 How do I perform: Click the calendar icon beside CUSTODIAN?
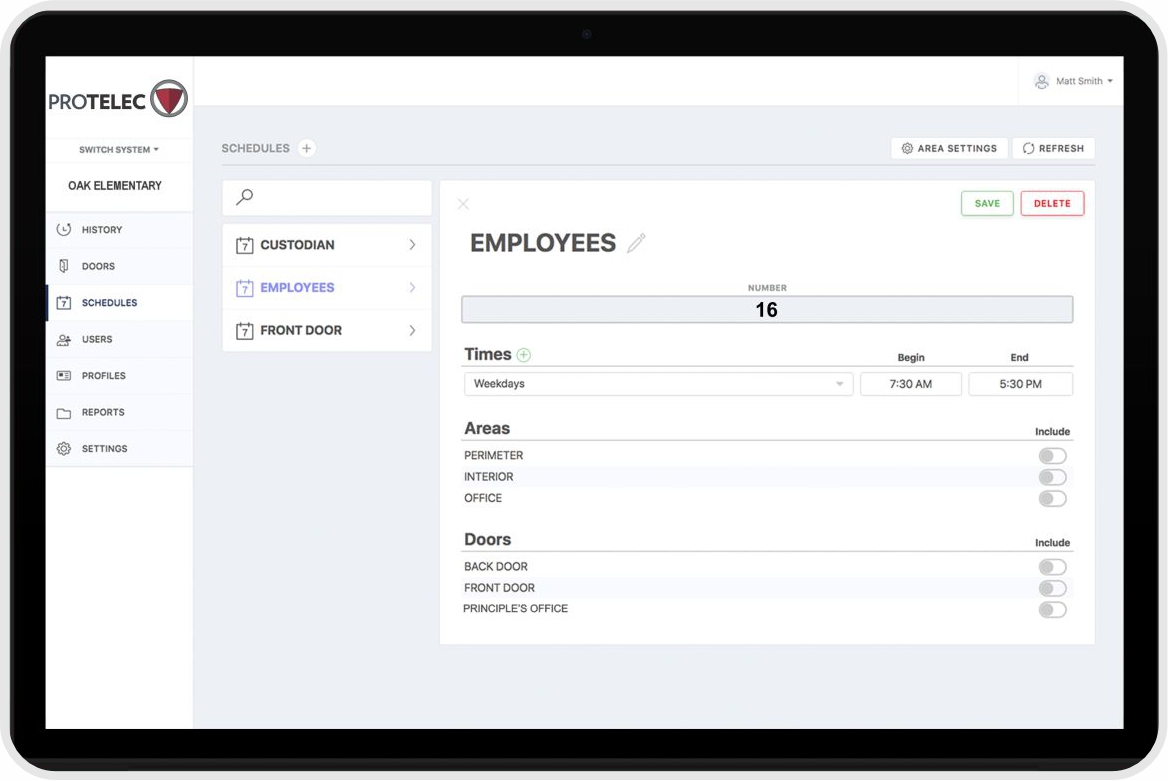pos(244,245)
